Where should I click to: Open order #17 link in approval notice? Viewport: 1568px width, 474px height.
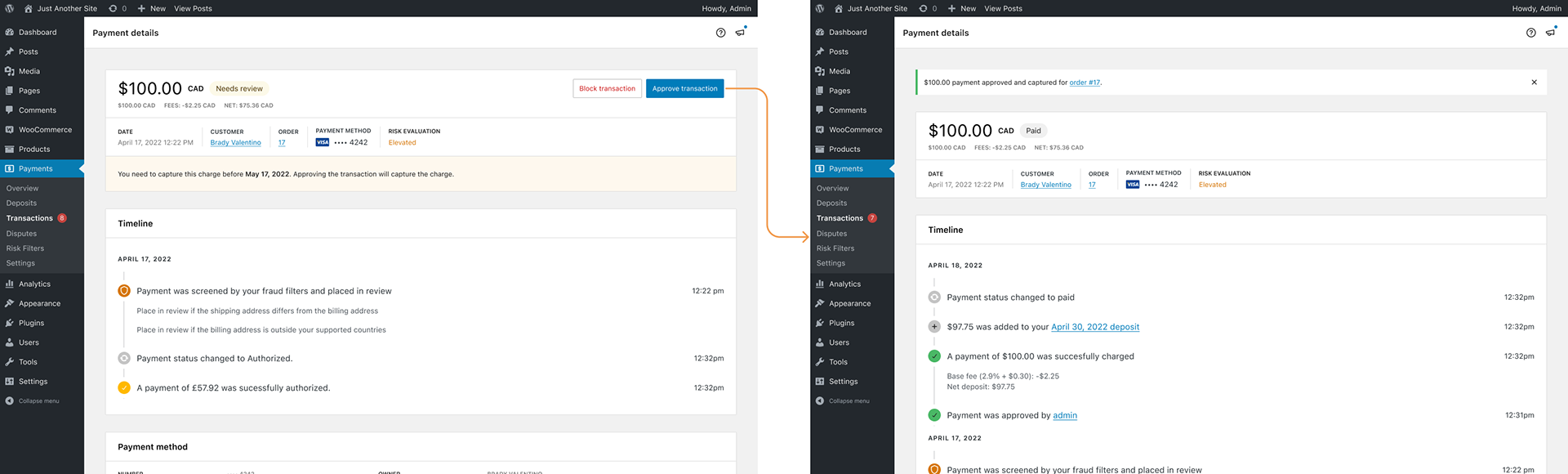coord(1085,83)
